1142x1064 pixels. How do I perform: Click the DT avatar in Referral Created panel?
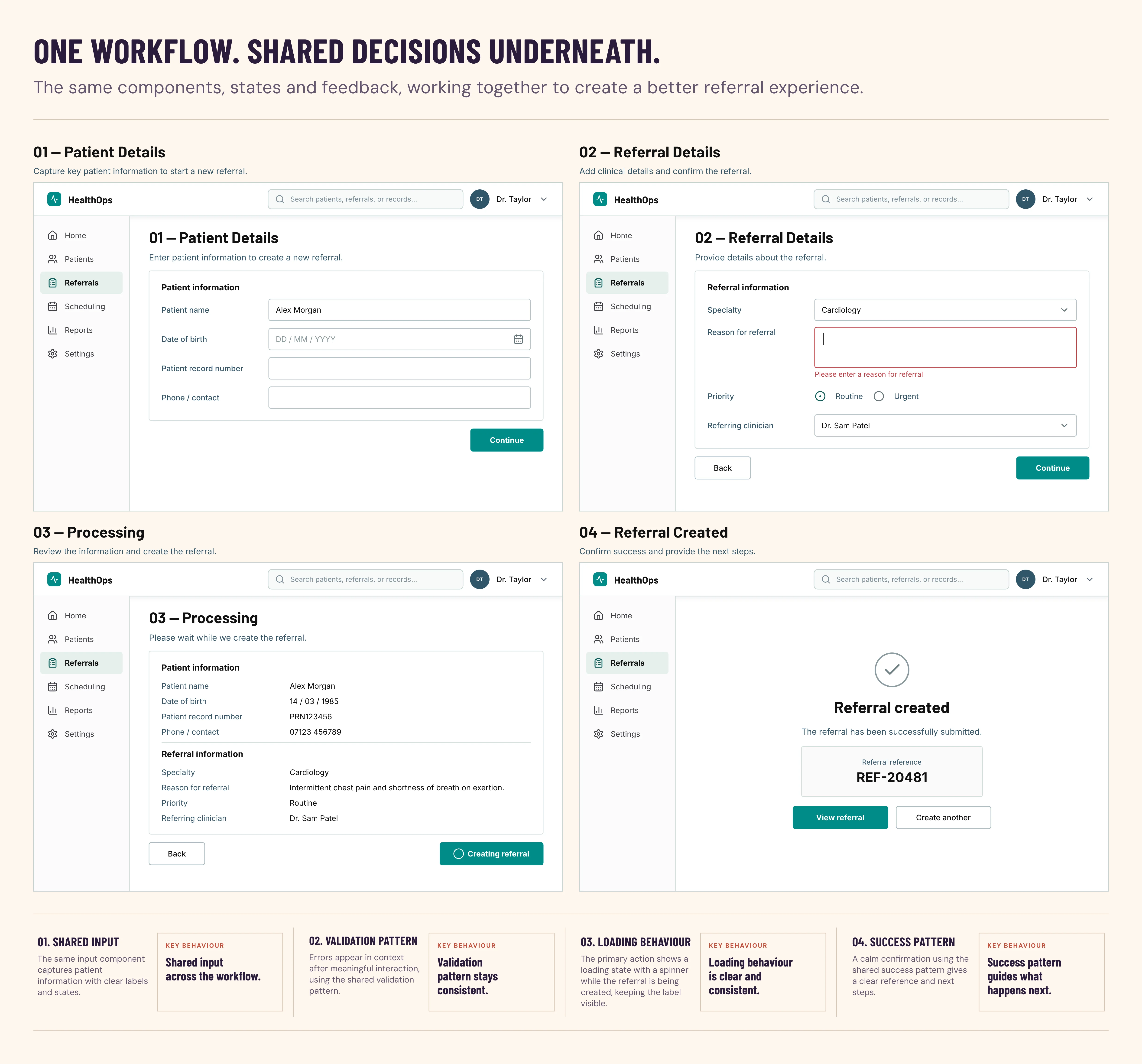1025,580
